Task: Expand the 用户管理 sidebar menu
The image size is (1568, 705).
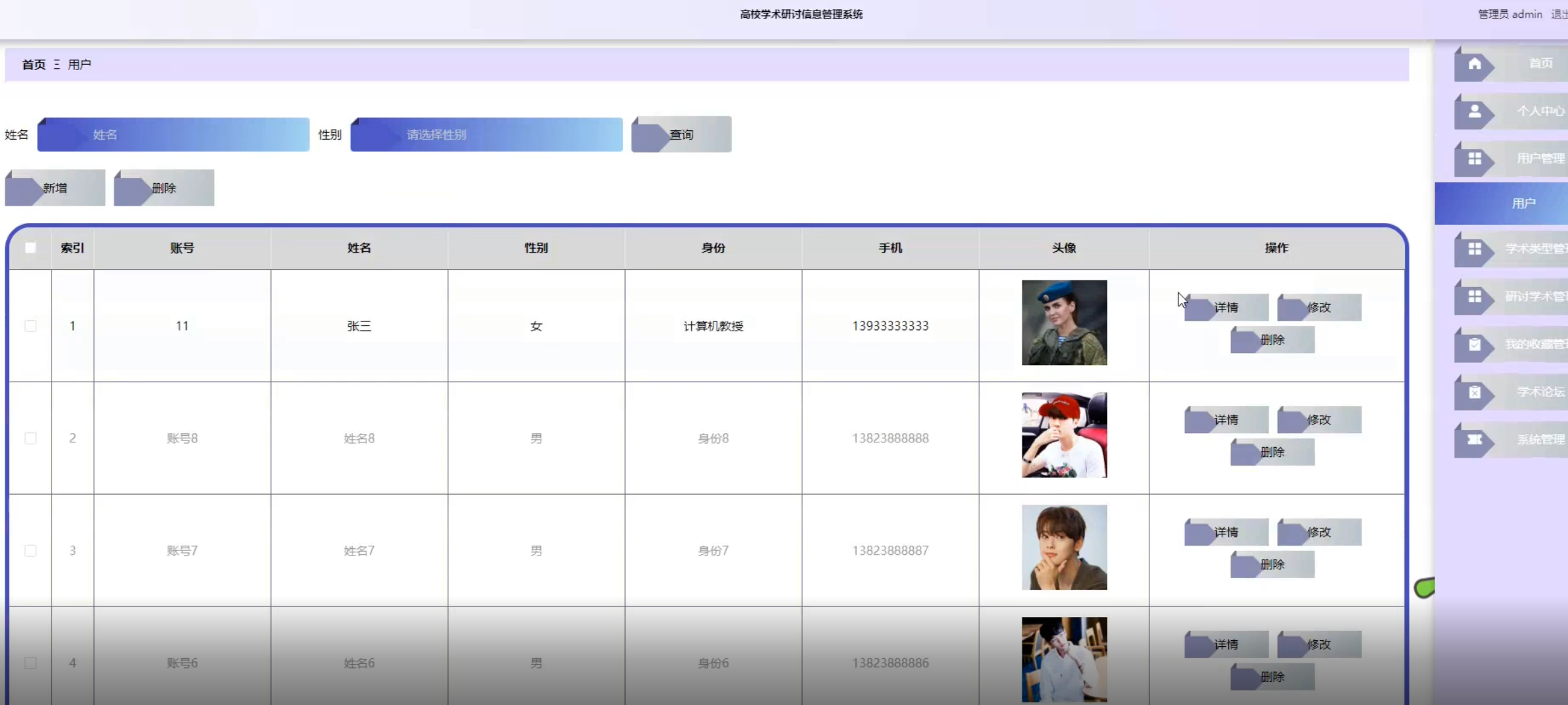Action: click(1528, 159)
